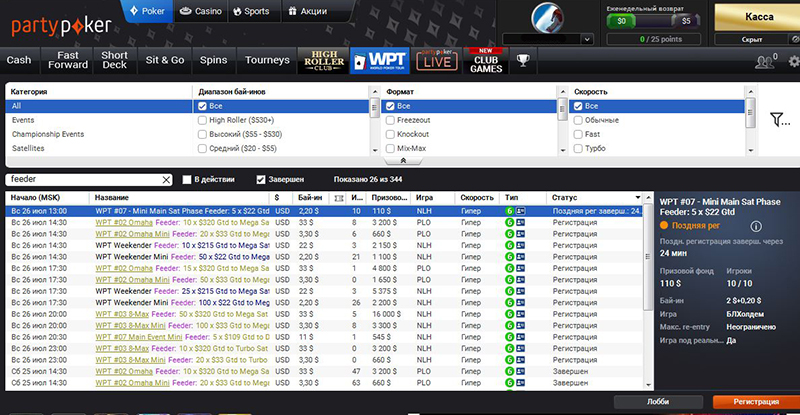Click the player avatar picture
The height and width of the screenshot is (415, 800).
point(547,18)
